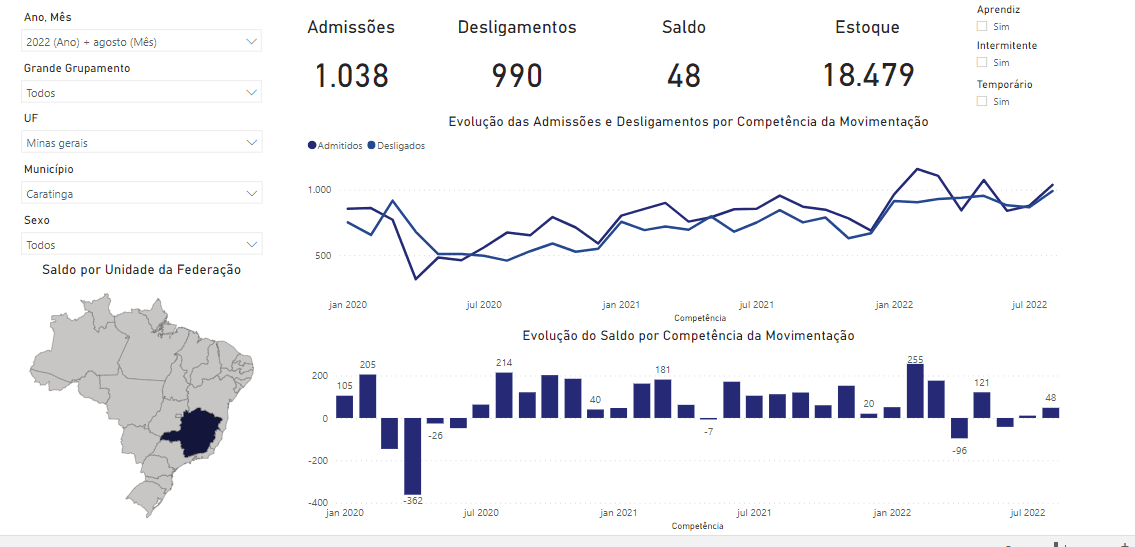Click the bar labeled 205 in Saldo chart
This screenshot has width=1135, height=547.
tap(367, 396)
